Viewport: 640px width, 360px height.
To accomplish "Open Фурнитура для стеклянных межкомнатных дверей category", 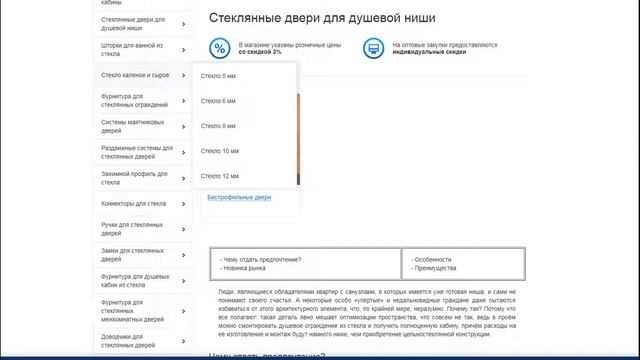I will [133, 311].
